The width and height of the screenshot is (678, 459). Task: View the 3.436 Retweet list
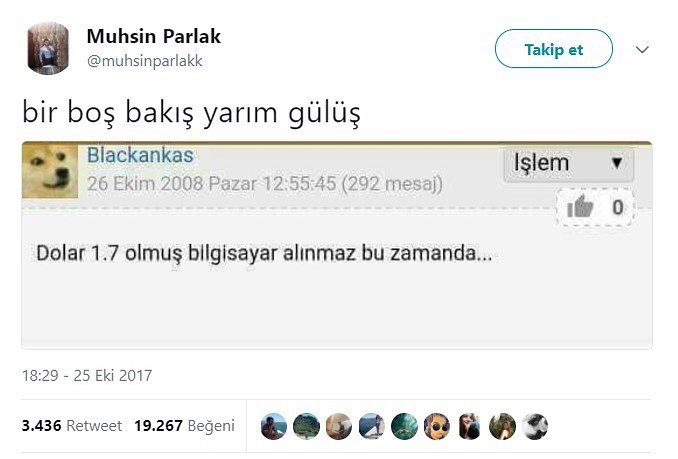coord(72,426)
